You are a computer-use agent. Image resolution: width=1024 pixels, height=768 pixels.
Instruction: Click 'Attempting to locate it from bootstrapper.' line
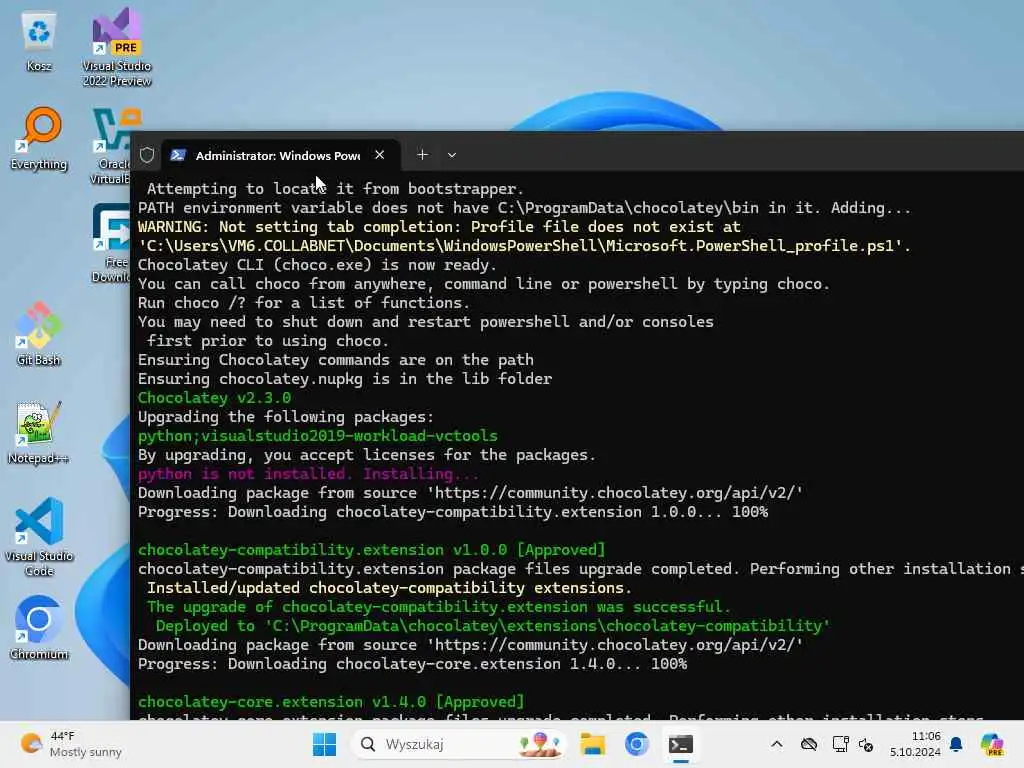tap(335, 189)
